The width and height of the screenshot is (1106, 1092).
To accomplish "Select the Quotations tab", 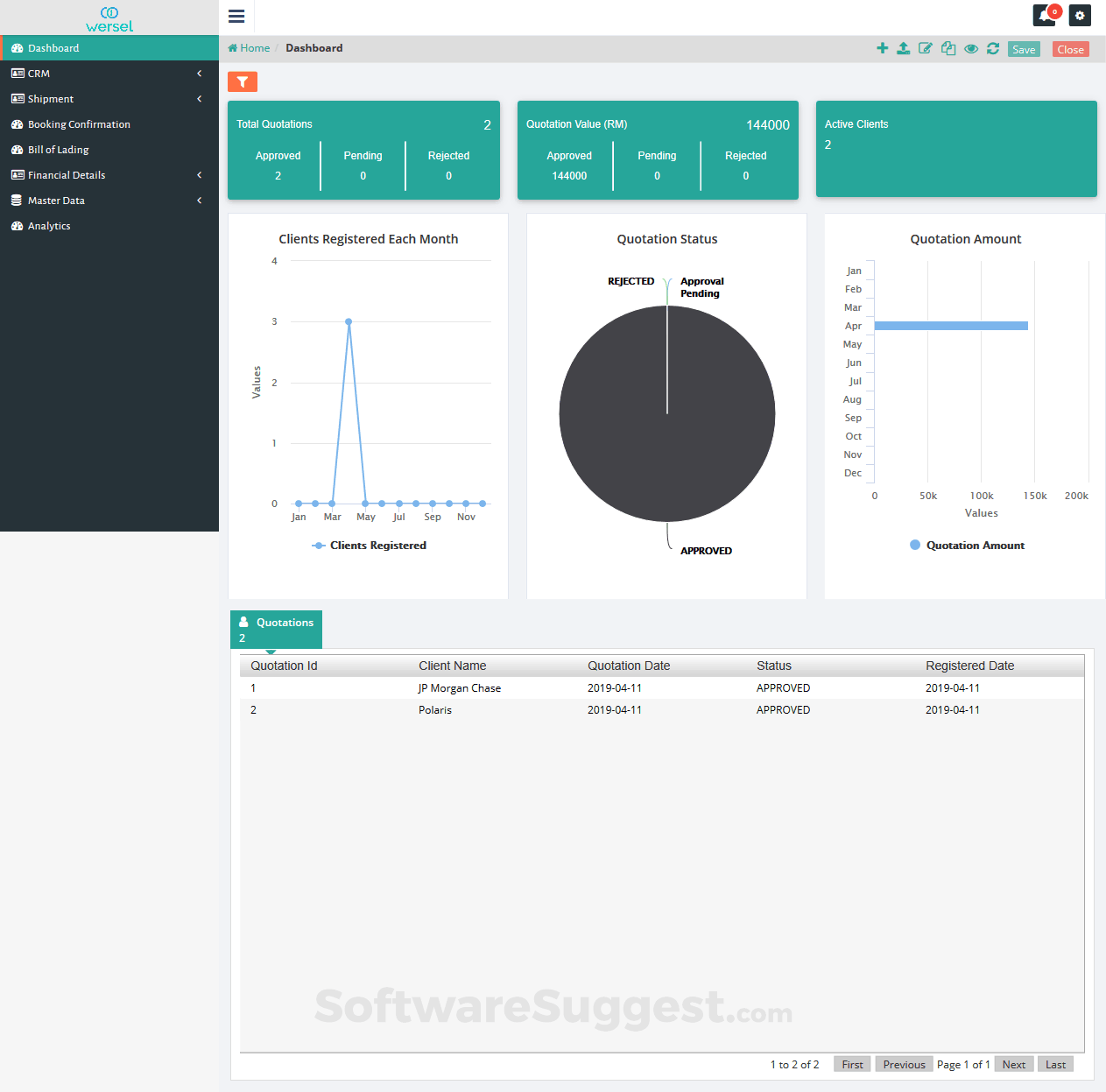I will 276,630.
